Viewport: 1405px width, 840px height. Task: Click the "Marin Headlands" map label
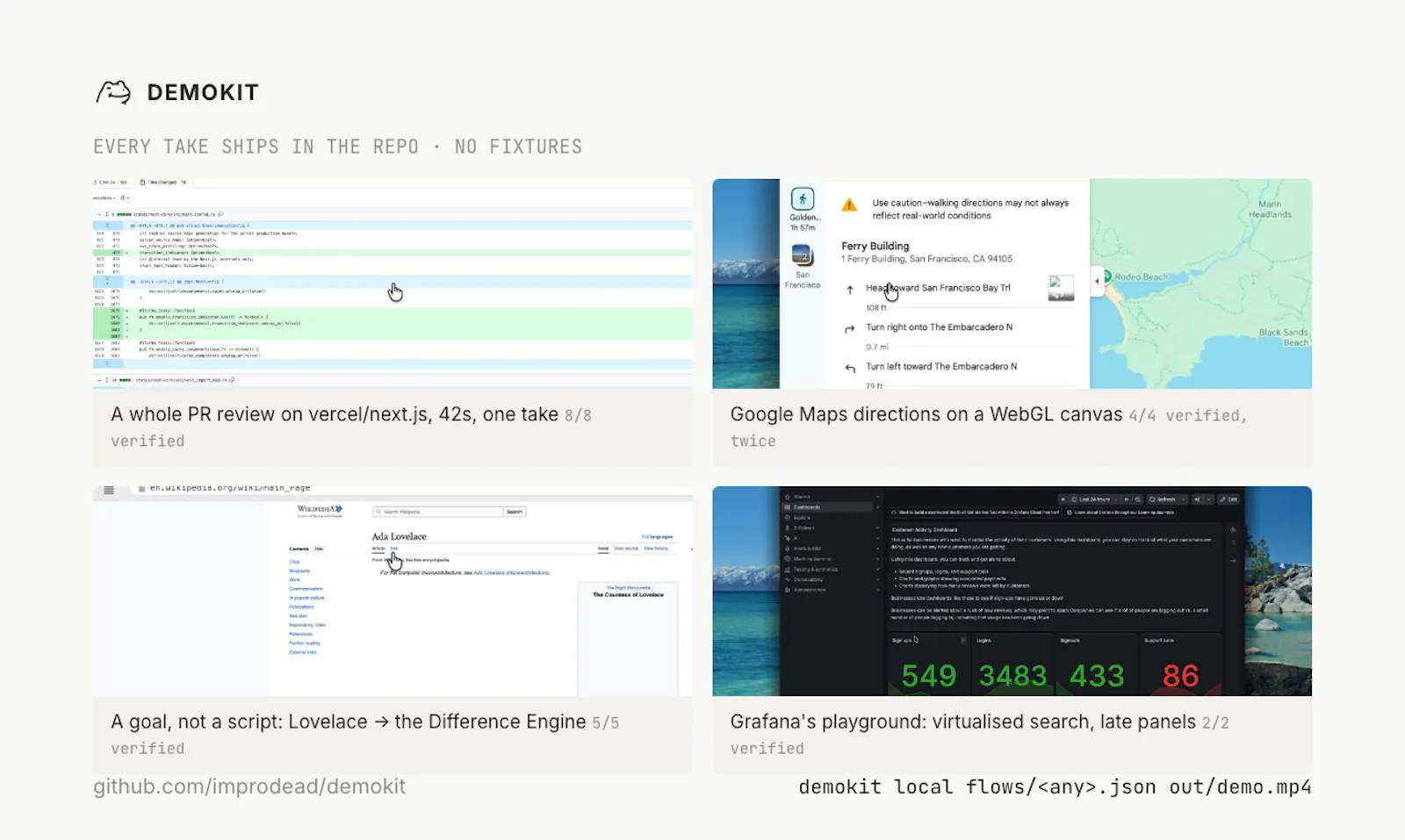tap(1270, 209)
